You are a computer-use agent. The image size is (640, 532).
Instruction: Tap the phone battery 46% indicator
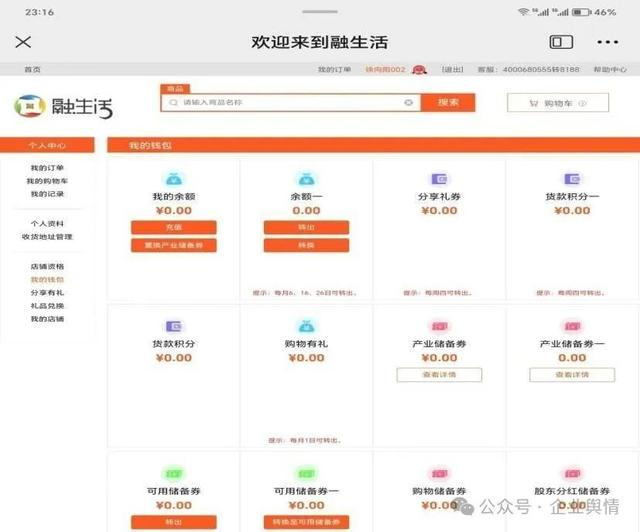[x=594, y=12]
